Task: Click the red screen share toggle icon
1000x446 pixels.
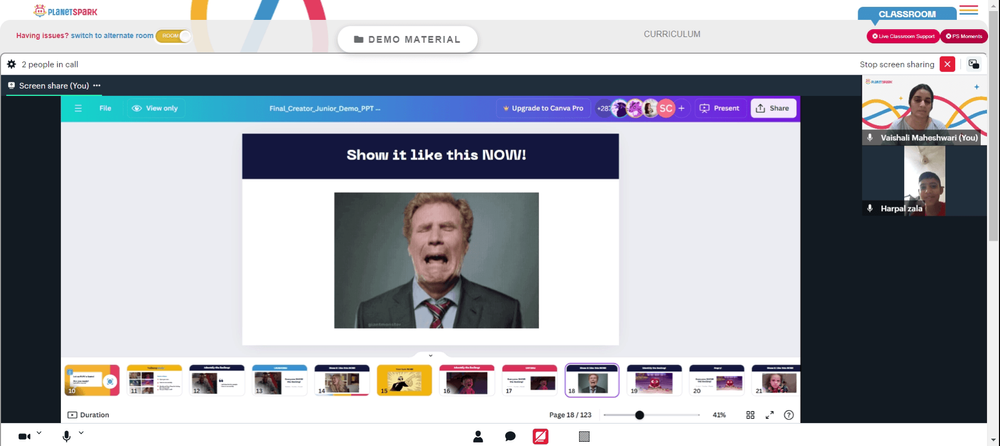Action: coord(541,436)
